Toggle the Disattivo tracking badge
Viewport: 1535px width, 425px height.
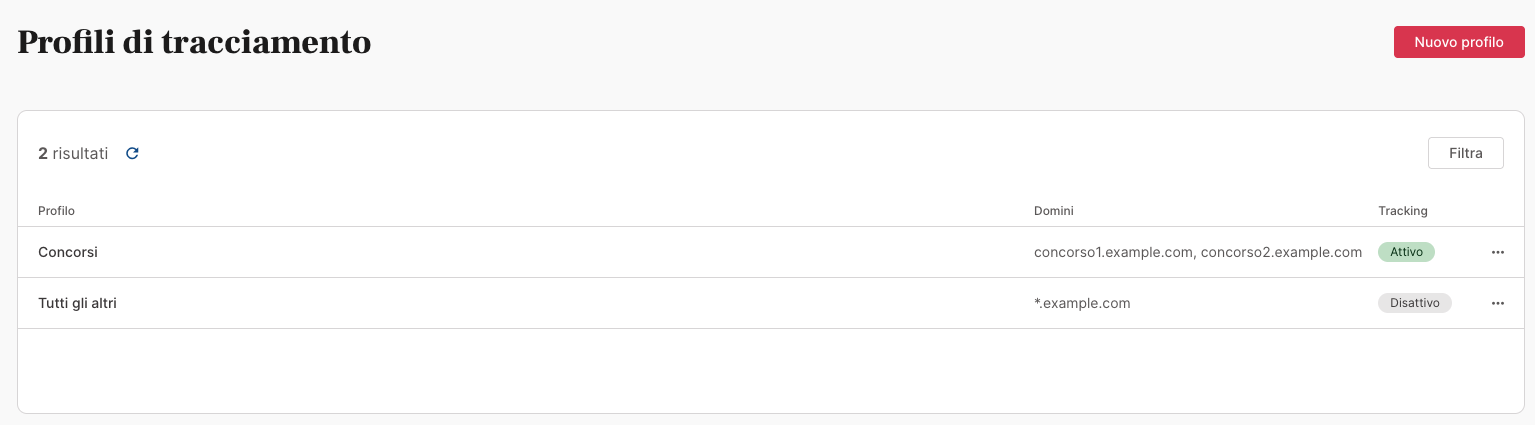click(x=1414, y=303)
